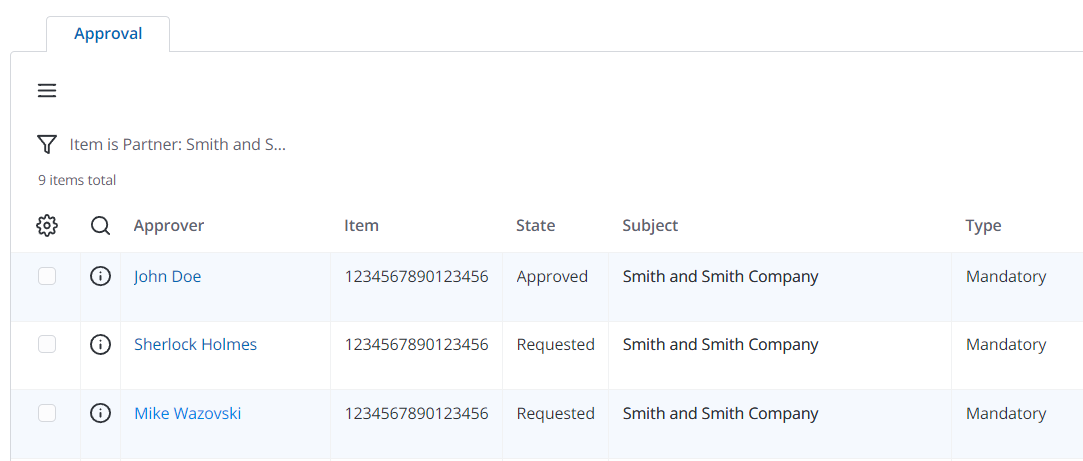This screenshot has width=1083, height=461.
Task: Sort by the Subject column header
Action: point(650,226)
